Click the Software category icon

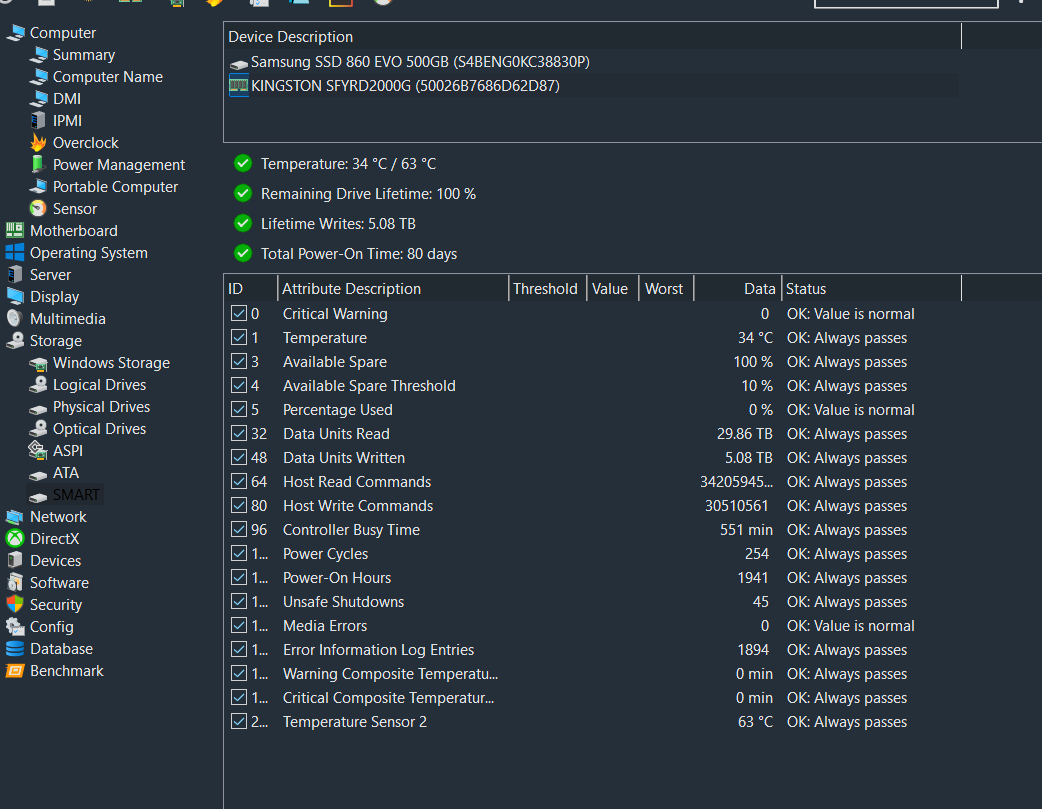(15, 582)
